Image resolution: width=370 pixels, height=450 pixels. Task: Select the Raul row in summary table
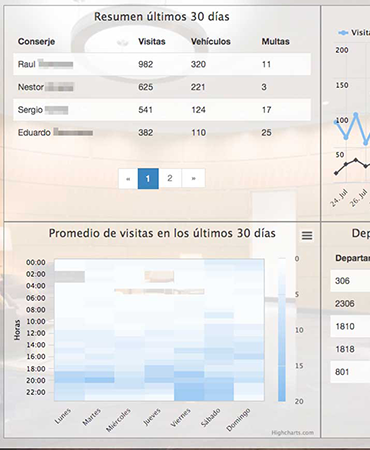click(162, 64)
